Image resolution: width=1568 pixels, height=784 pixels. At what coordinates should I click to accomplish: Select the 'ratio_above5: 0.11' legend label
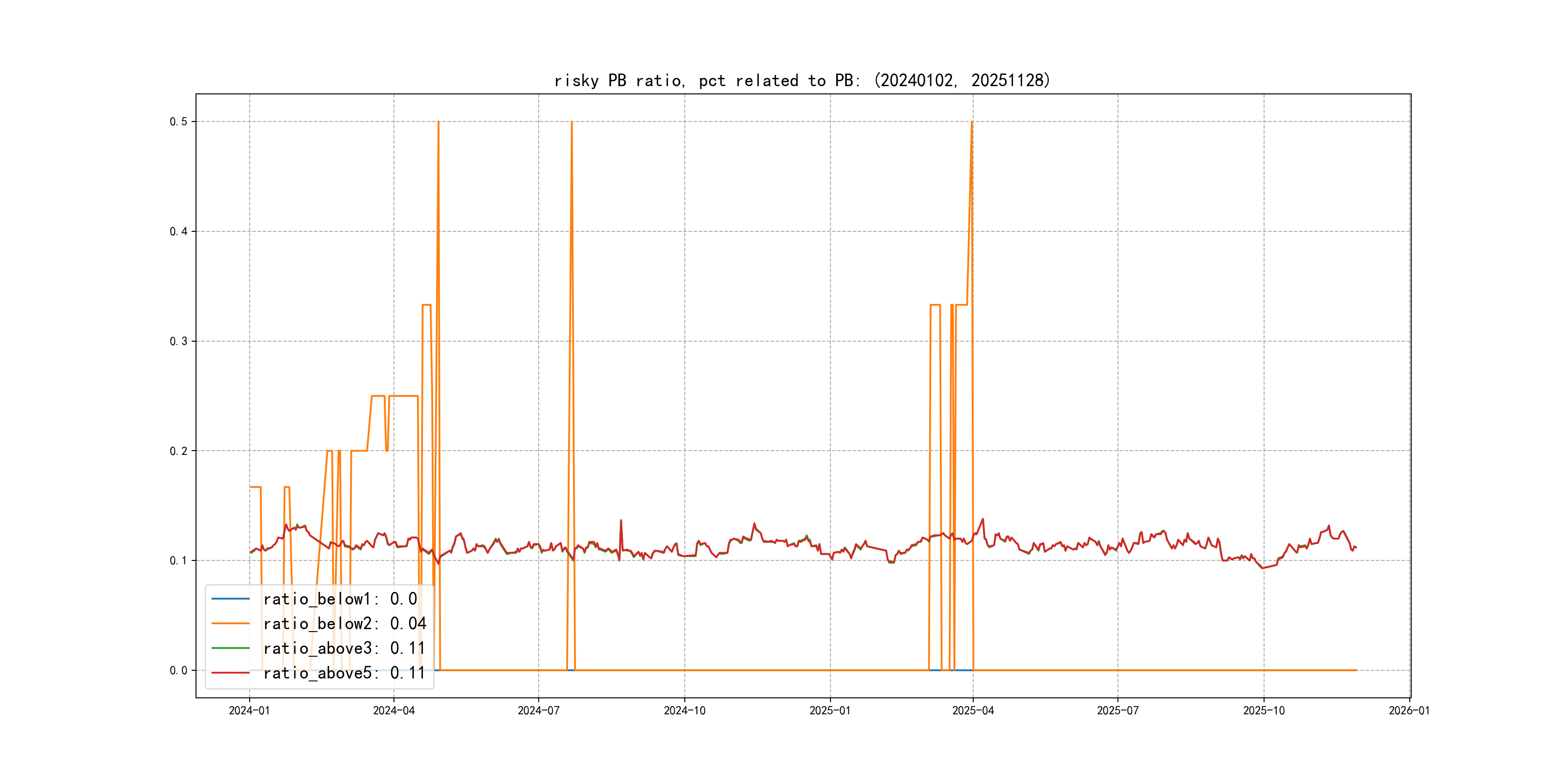[x=344, y=673]
